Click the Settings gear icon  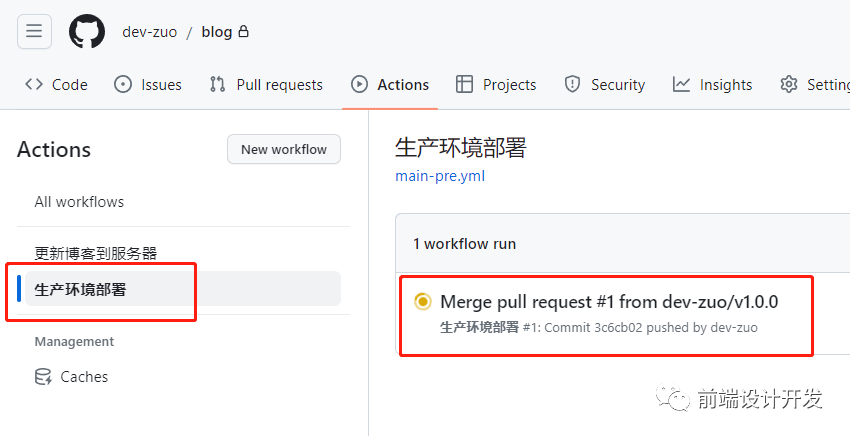pyautogui.click(x=789, y=85)
